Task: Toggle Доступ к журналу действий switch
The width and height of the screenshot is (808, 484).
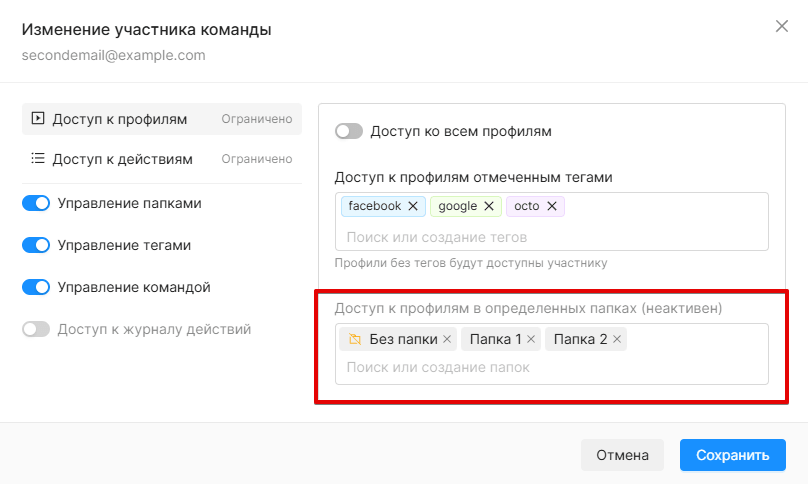Action: (36, 329)
